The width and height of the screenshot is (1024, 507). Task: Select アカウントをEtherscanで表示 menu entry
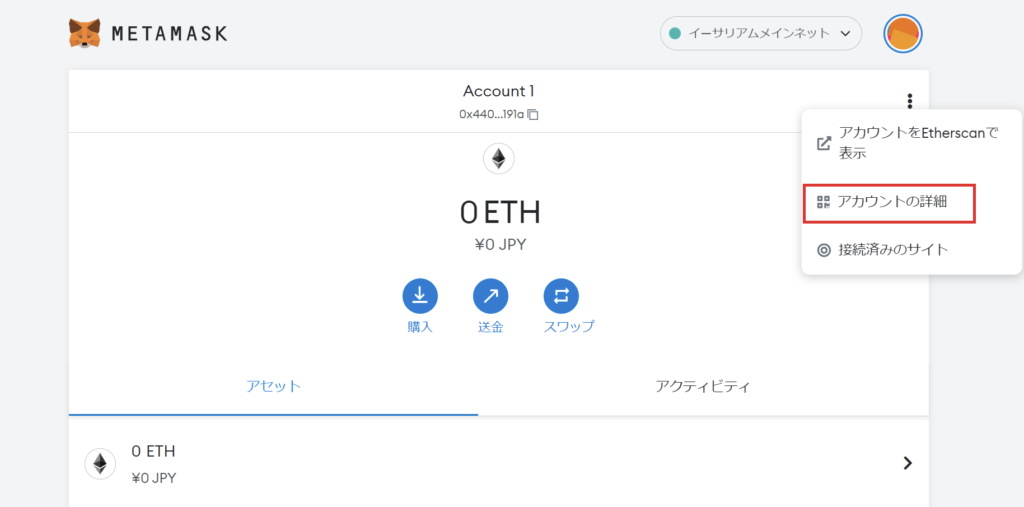pyautogui.click(x=911, y=144)
